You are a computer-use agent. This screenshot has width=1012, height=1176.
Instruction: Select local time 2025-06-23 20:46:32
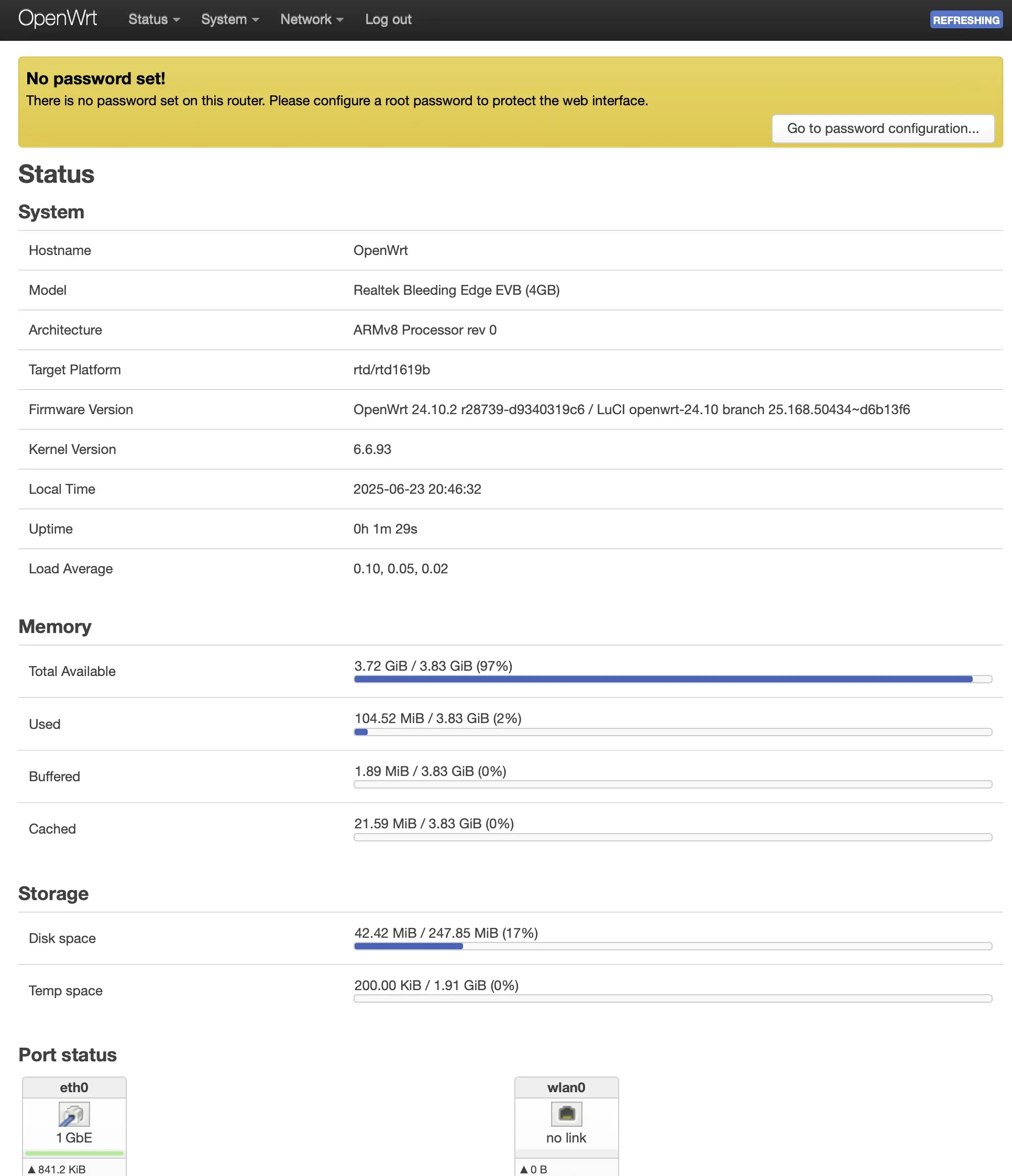tap(417, 489)
